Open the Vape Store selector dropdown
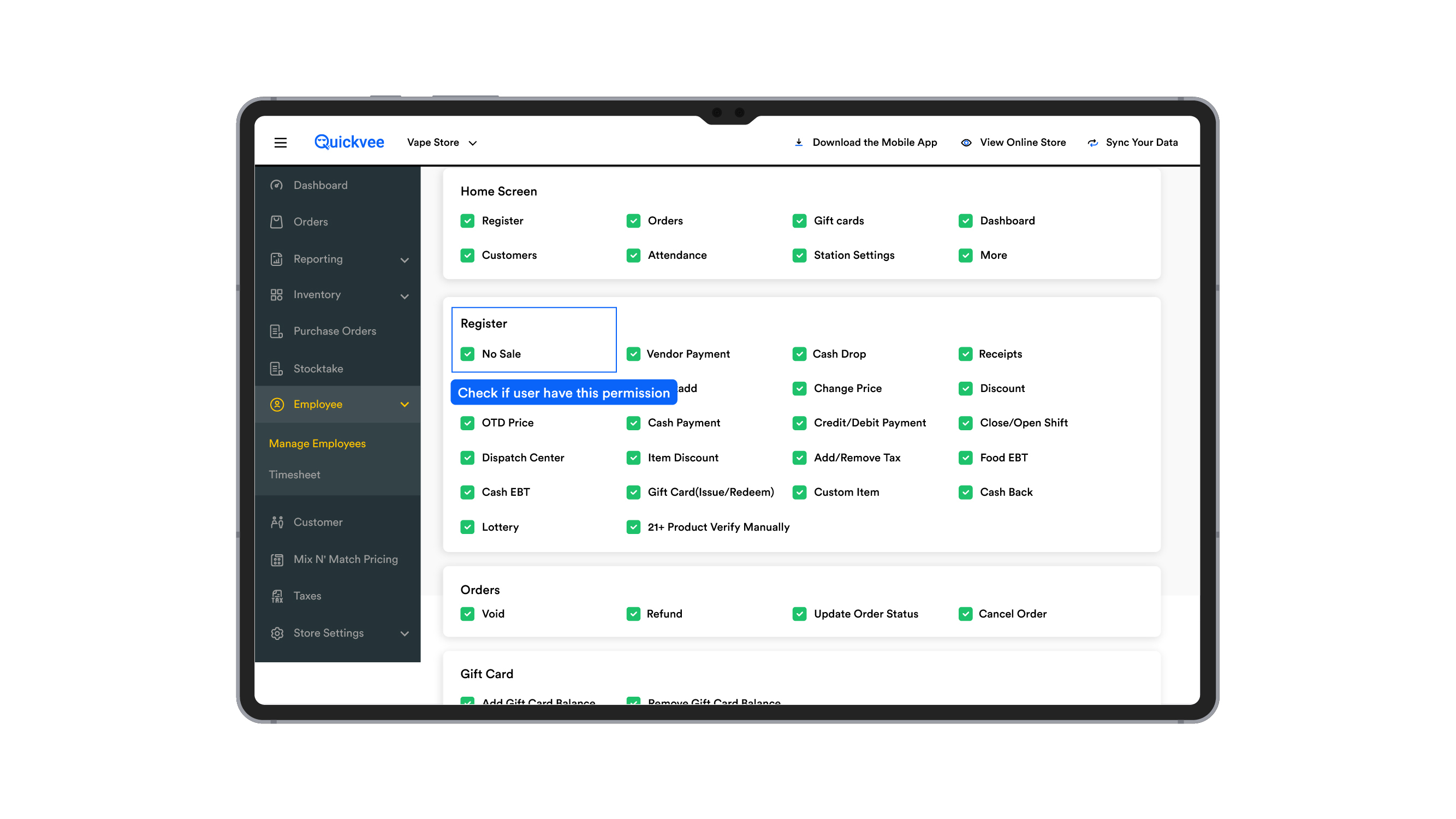1456x819 pixels. click(442, 143)
